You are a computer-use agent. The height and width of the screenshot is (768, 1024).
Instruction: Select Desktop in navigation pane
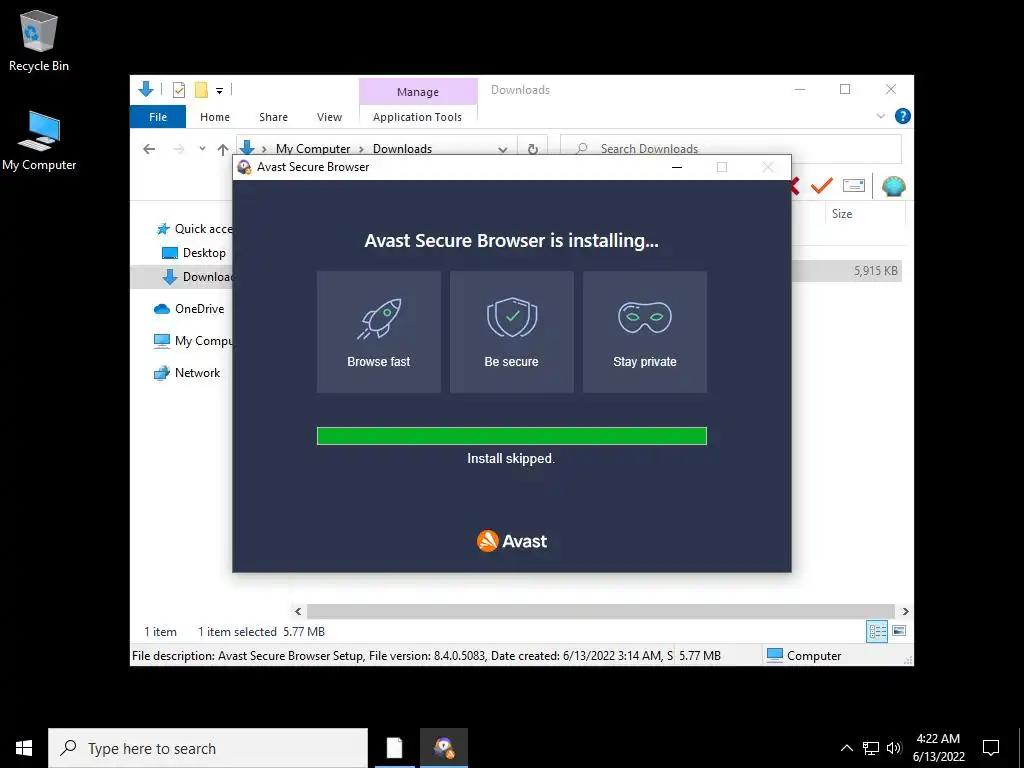click(193, 253)
